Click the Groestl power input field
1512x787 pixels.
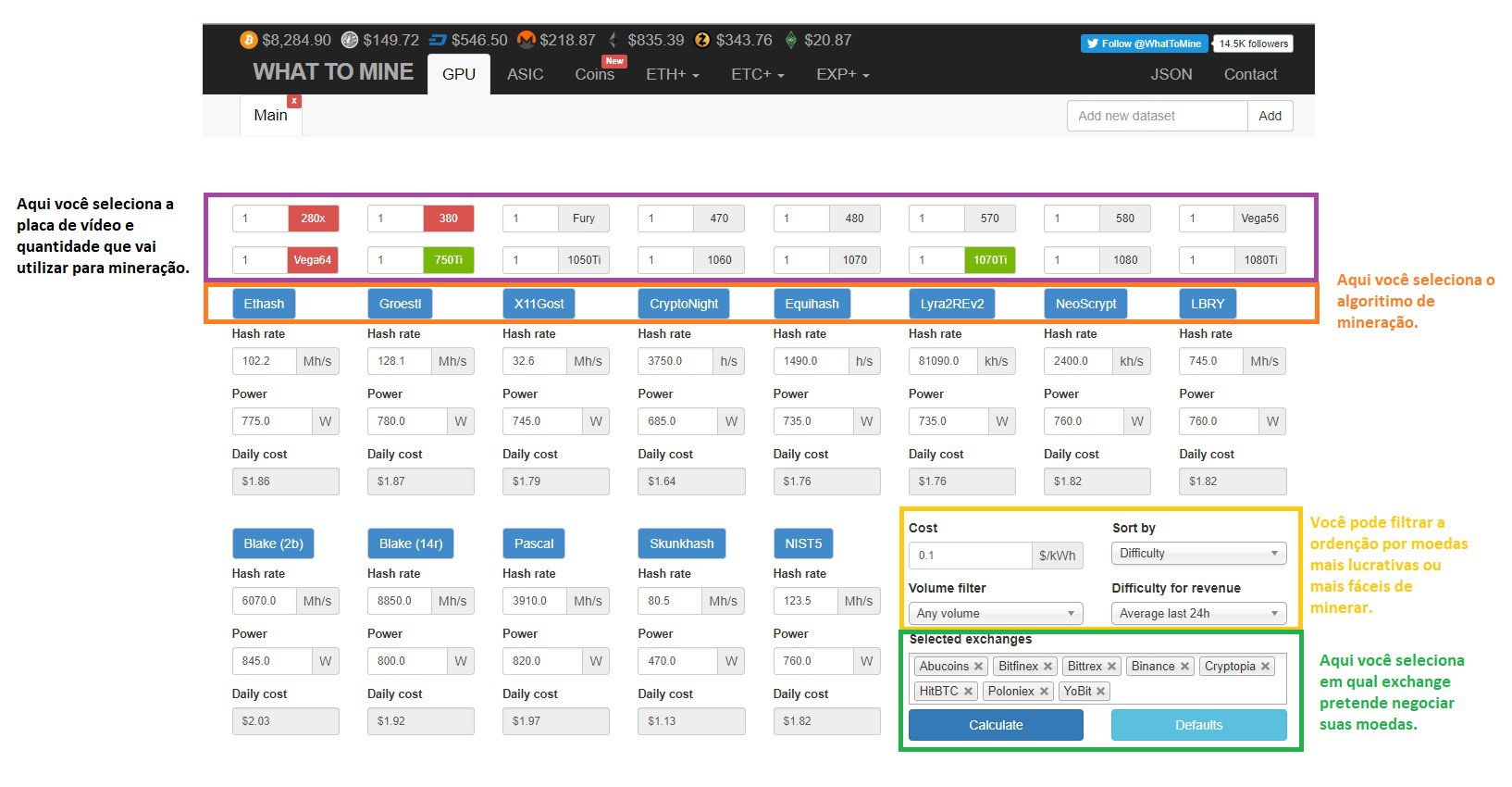coord(408,421)
